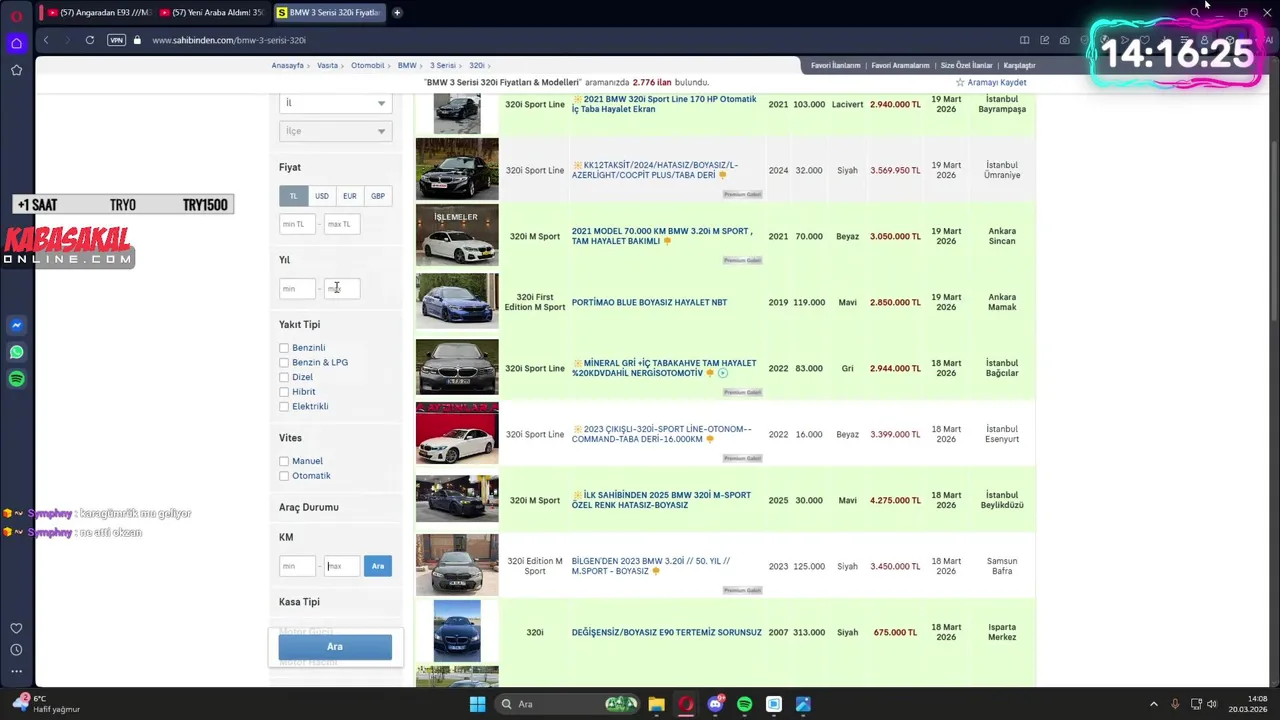Open DEĞİŞENSİZ/BOYASIZ E90 TERTEMİZ SORUNSUZ listing
Viewport: 1280px width, 720px height.
[666, 632]
